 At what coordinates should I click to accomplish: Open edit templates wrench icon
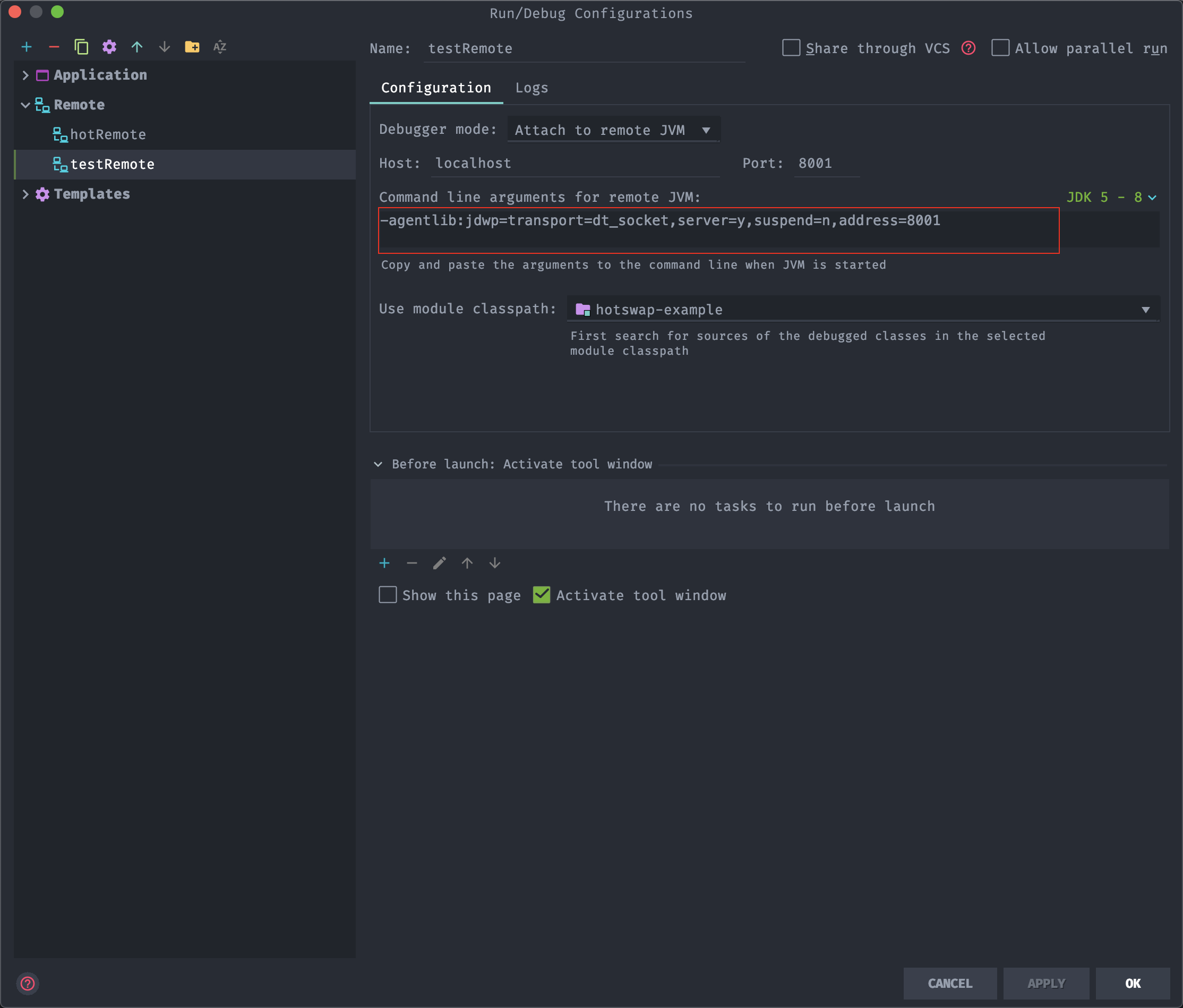click(109, 47)
